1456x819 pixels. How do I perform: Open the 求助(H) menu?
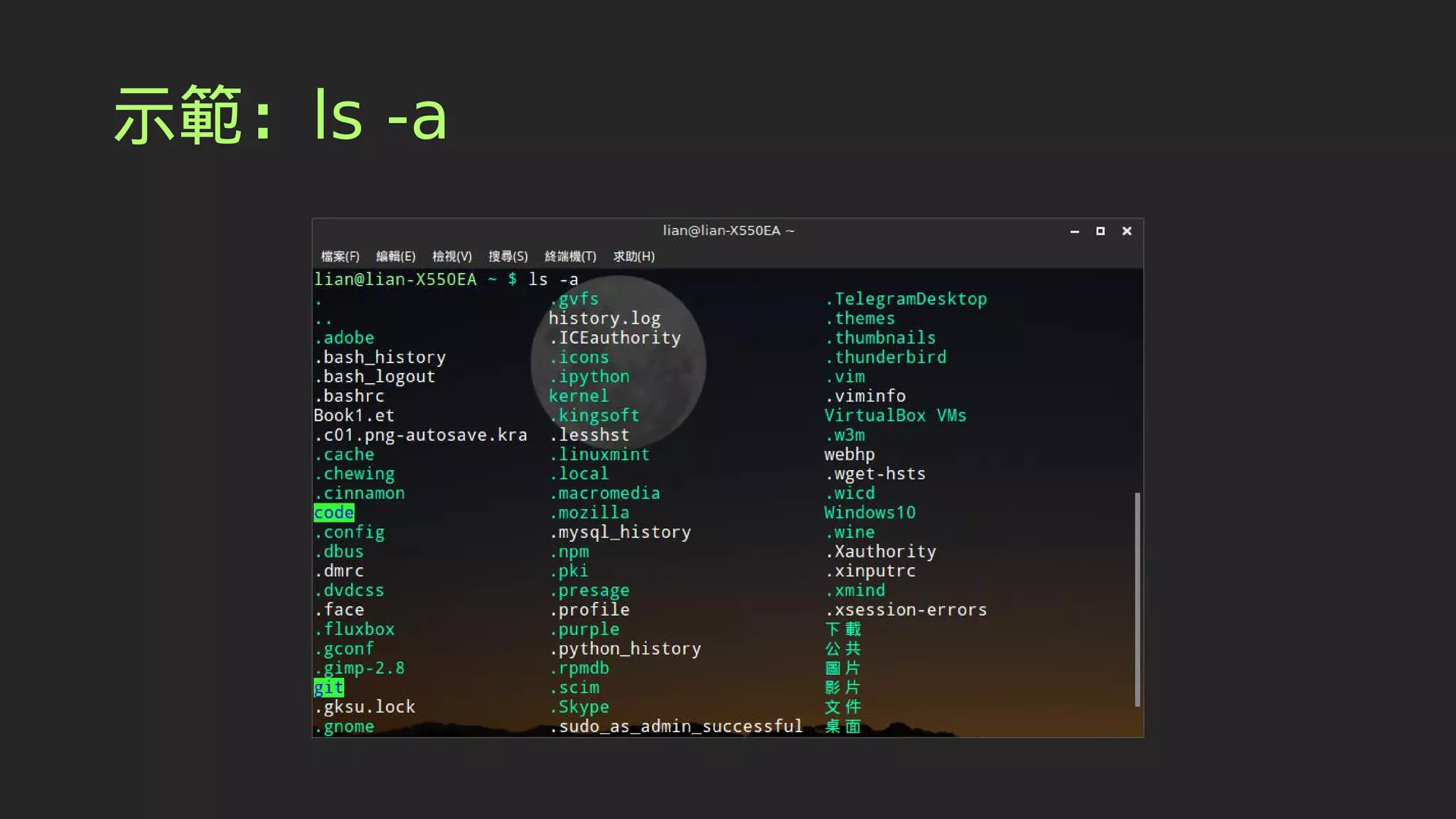634,256
